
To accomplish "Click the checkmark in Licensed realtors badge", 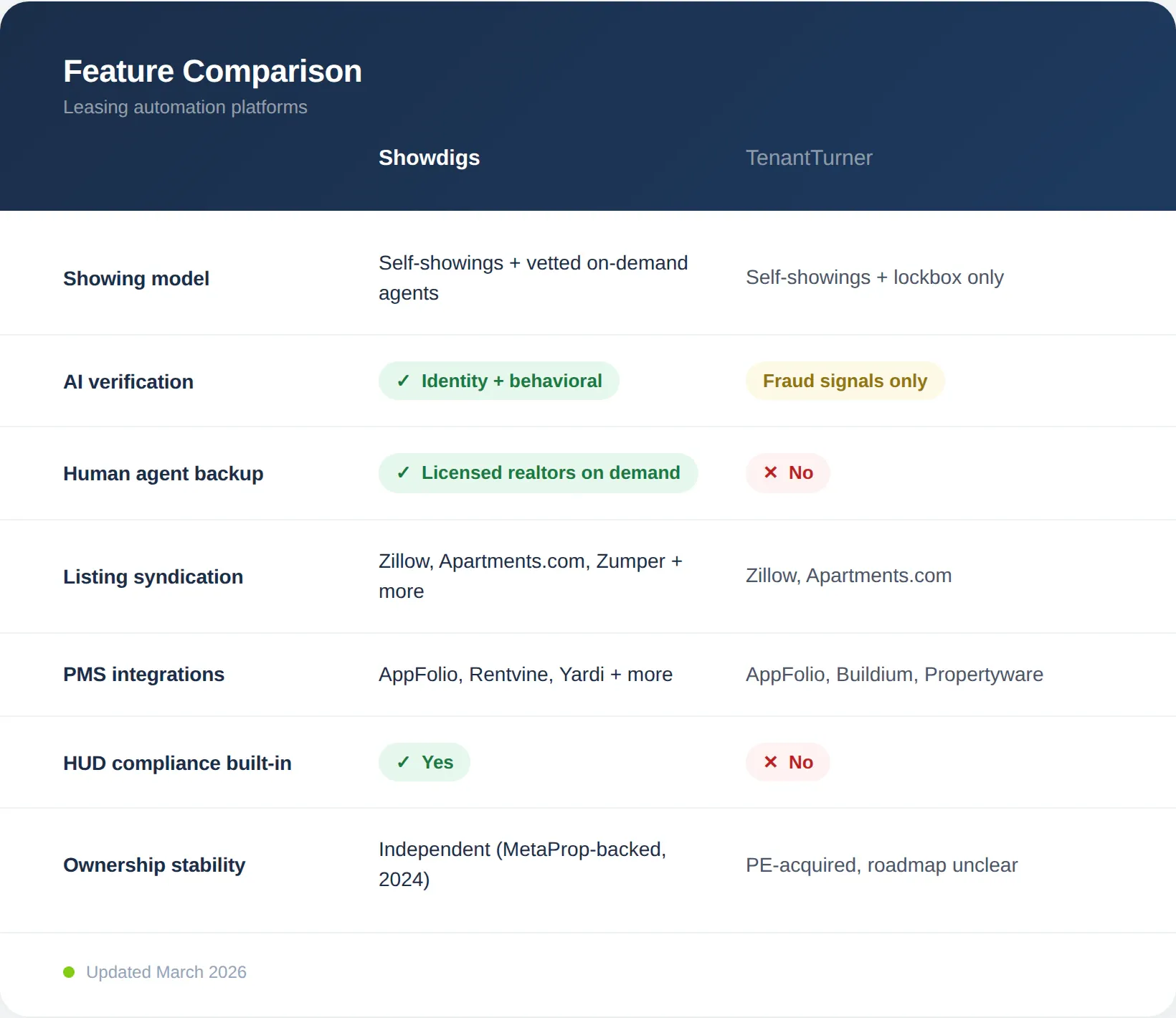I will [x=403, y=472].
